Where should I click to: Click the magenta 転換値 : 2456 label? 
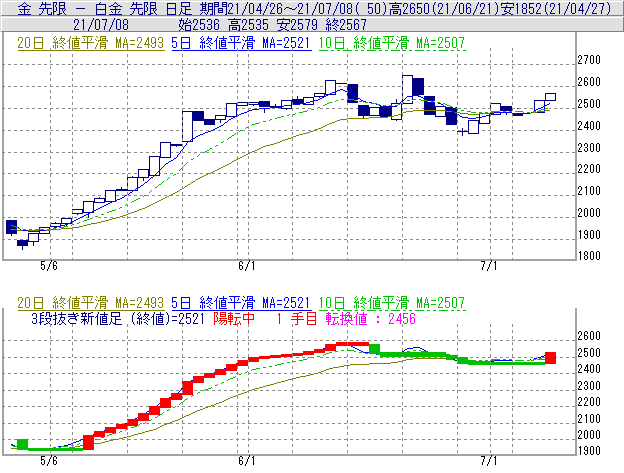[x=371, y=319]
